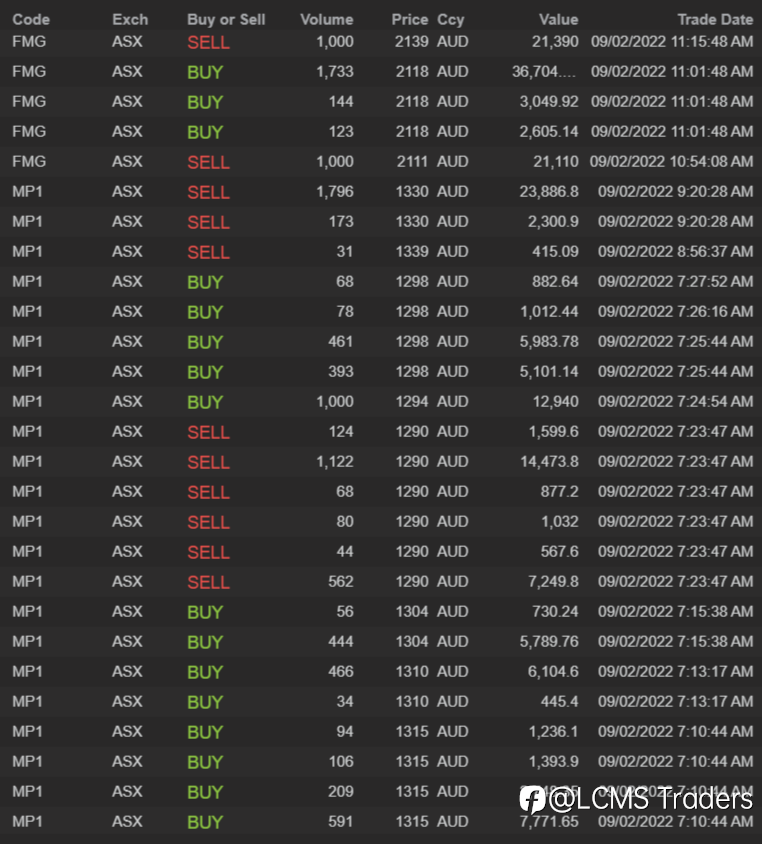The width and height of the screenshot is (762, 844).
Task: Click the value 7,249.8
Action: point(553,582)
